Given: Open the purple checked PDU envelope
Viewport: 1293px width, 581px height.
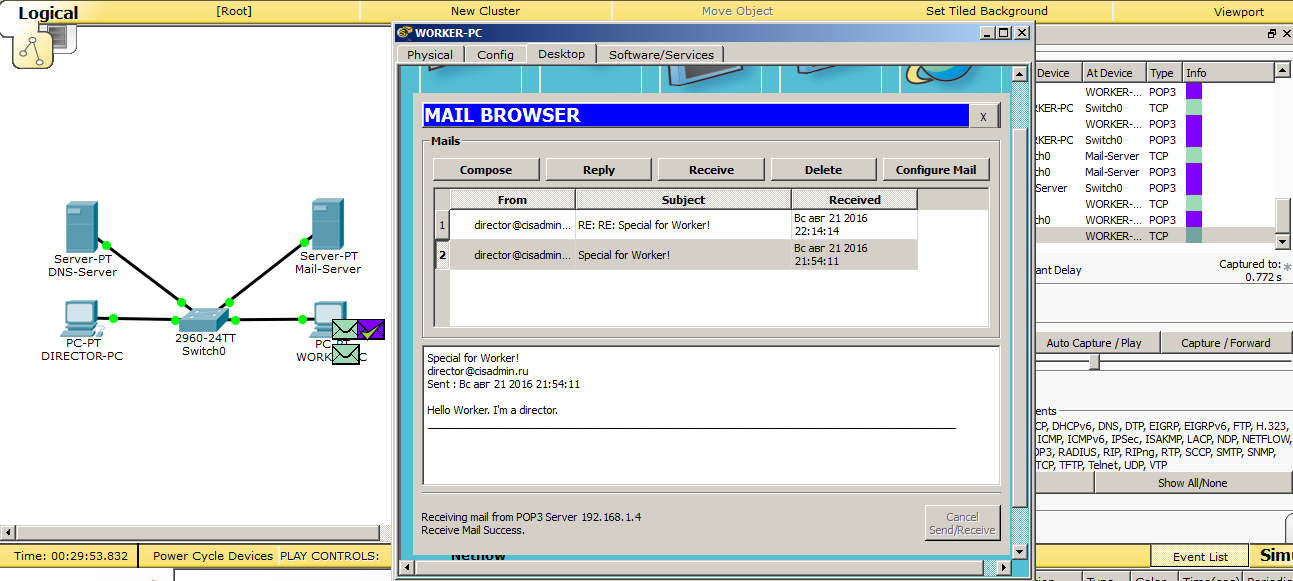Looking at the screenshot, I should point(371,329).
